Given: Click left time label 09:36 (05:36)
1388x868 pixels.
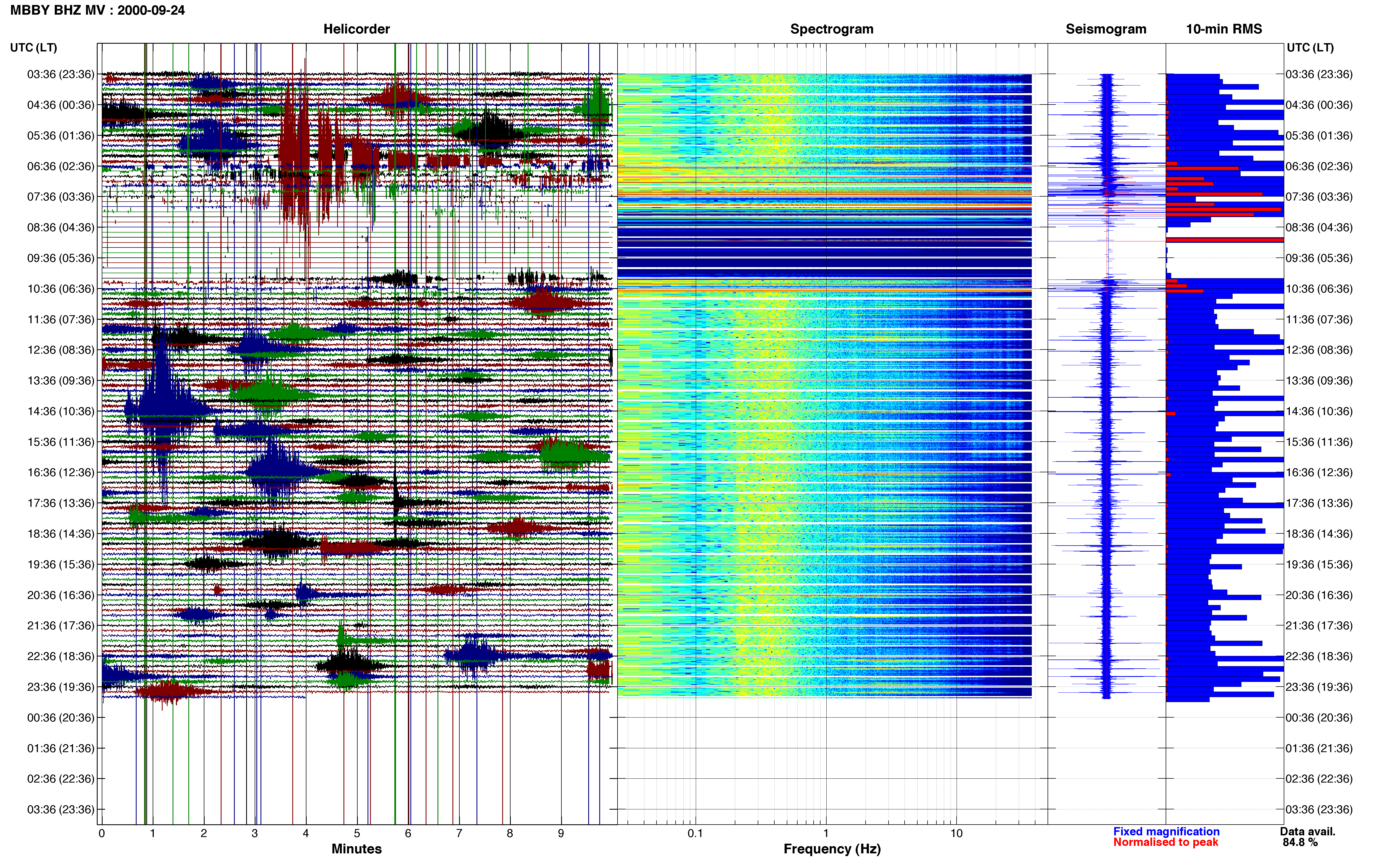Looking at the screenshot, I should [x=61, y=258].
